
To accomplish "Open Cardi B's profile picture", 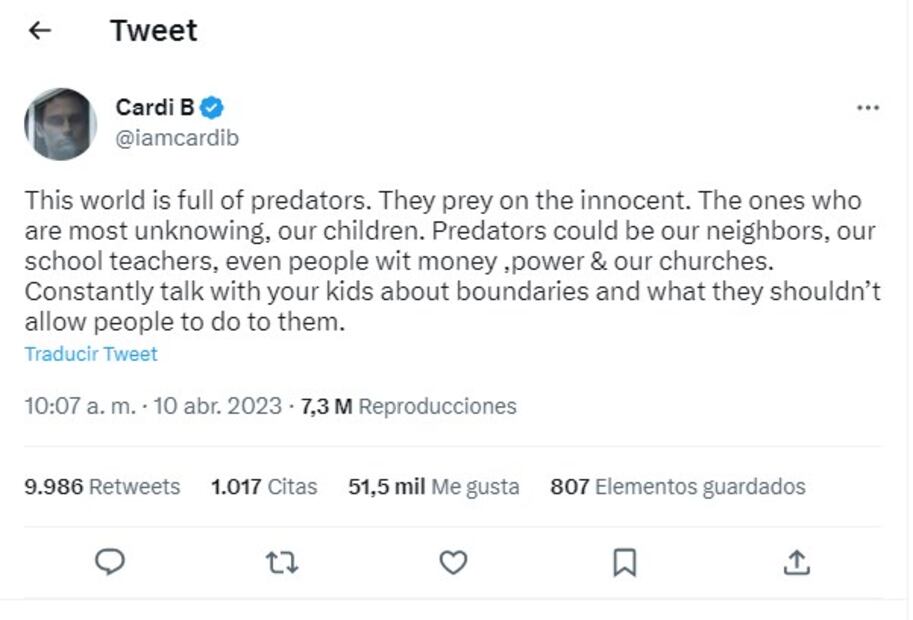I will [59, 121].
